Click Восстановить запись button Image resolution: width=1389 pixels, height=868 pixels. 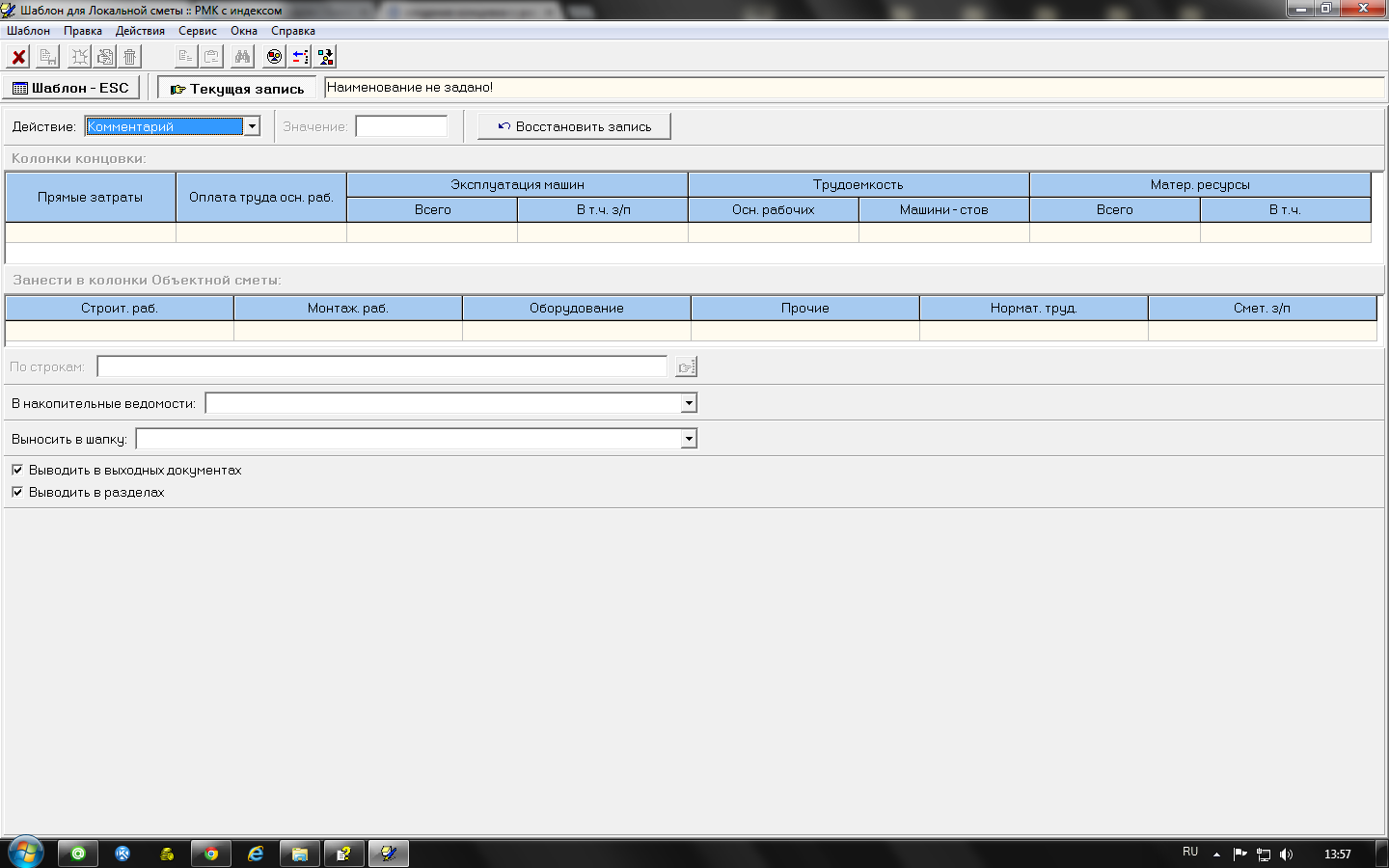(574, 126)
